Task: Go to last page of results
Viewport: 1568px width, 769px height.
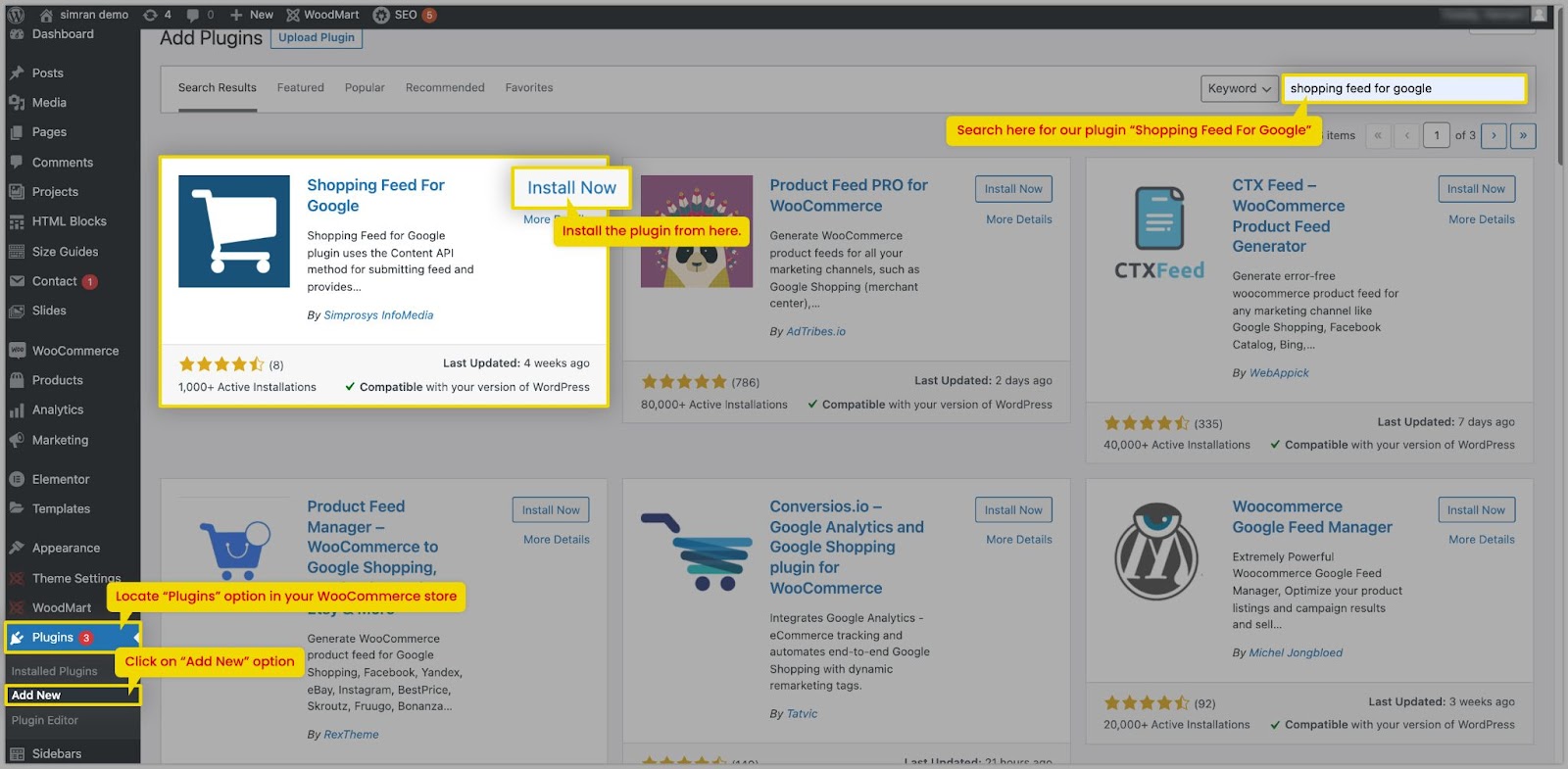Action: (x=1523, y=135)
